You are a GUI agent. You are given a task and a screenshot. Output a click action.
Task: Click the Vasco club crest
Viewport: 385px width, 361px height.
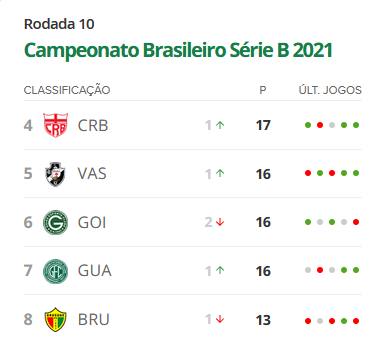56,174
